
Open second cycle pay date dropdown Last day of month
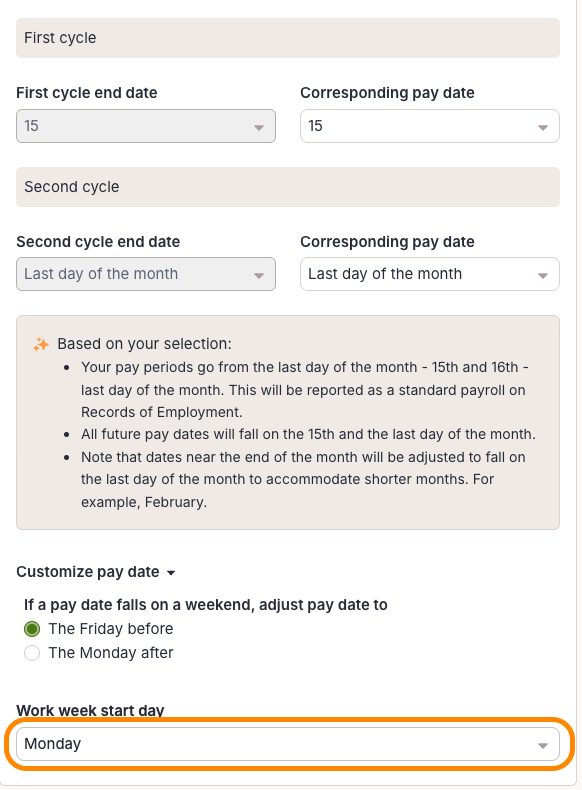(430, 274)
